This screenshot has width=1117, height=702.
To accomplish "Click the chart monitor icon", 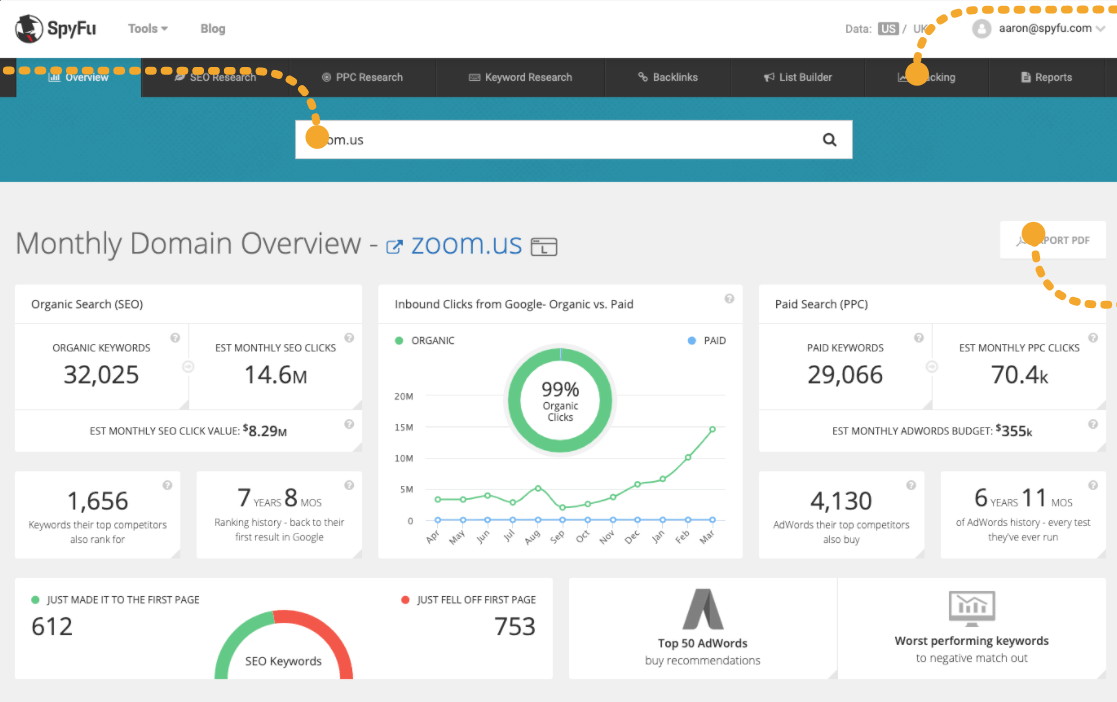I will click(x=972, y=609).
